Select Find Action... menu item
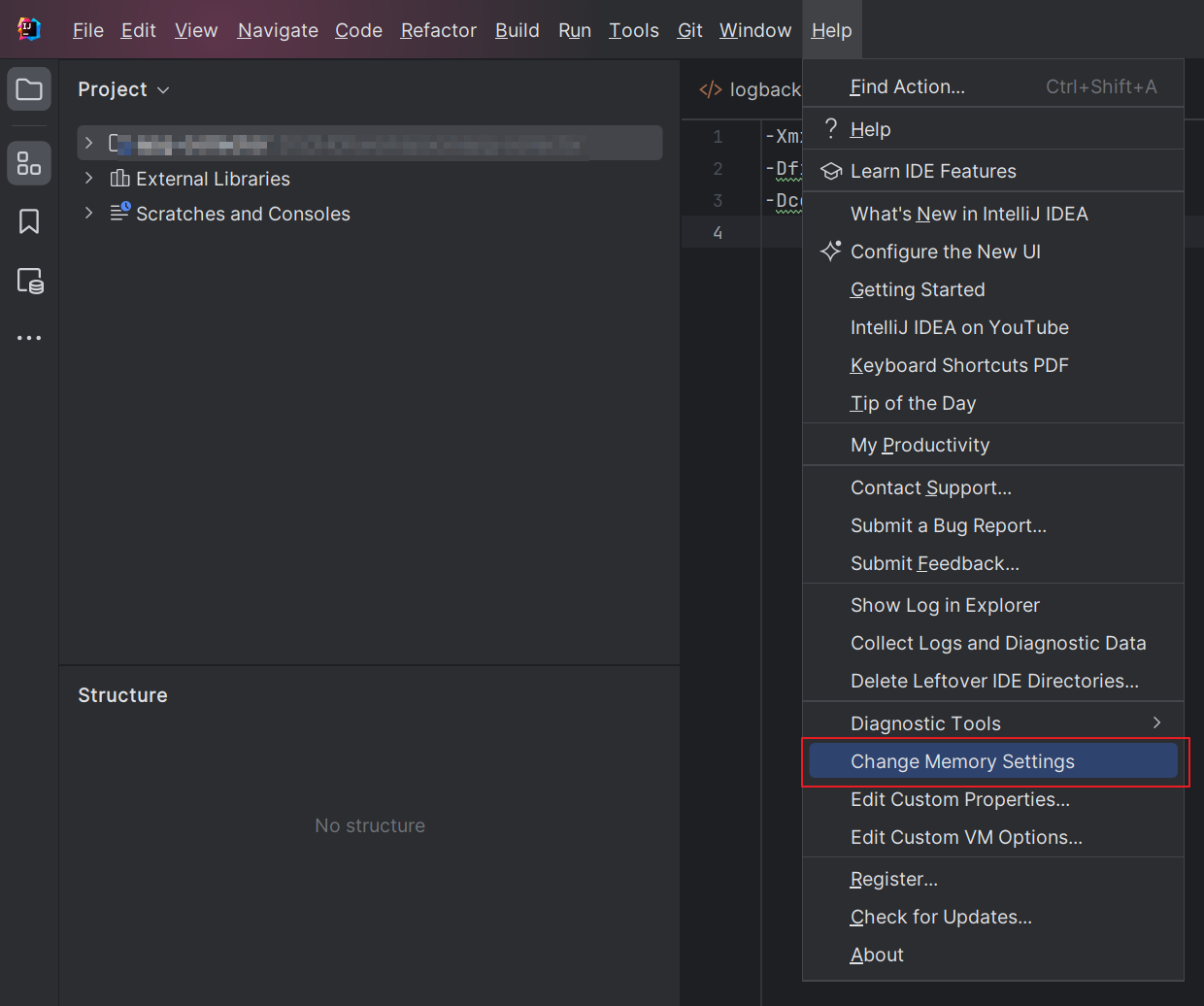1204x1006 pixels. click(x=993, y=86)
